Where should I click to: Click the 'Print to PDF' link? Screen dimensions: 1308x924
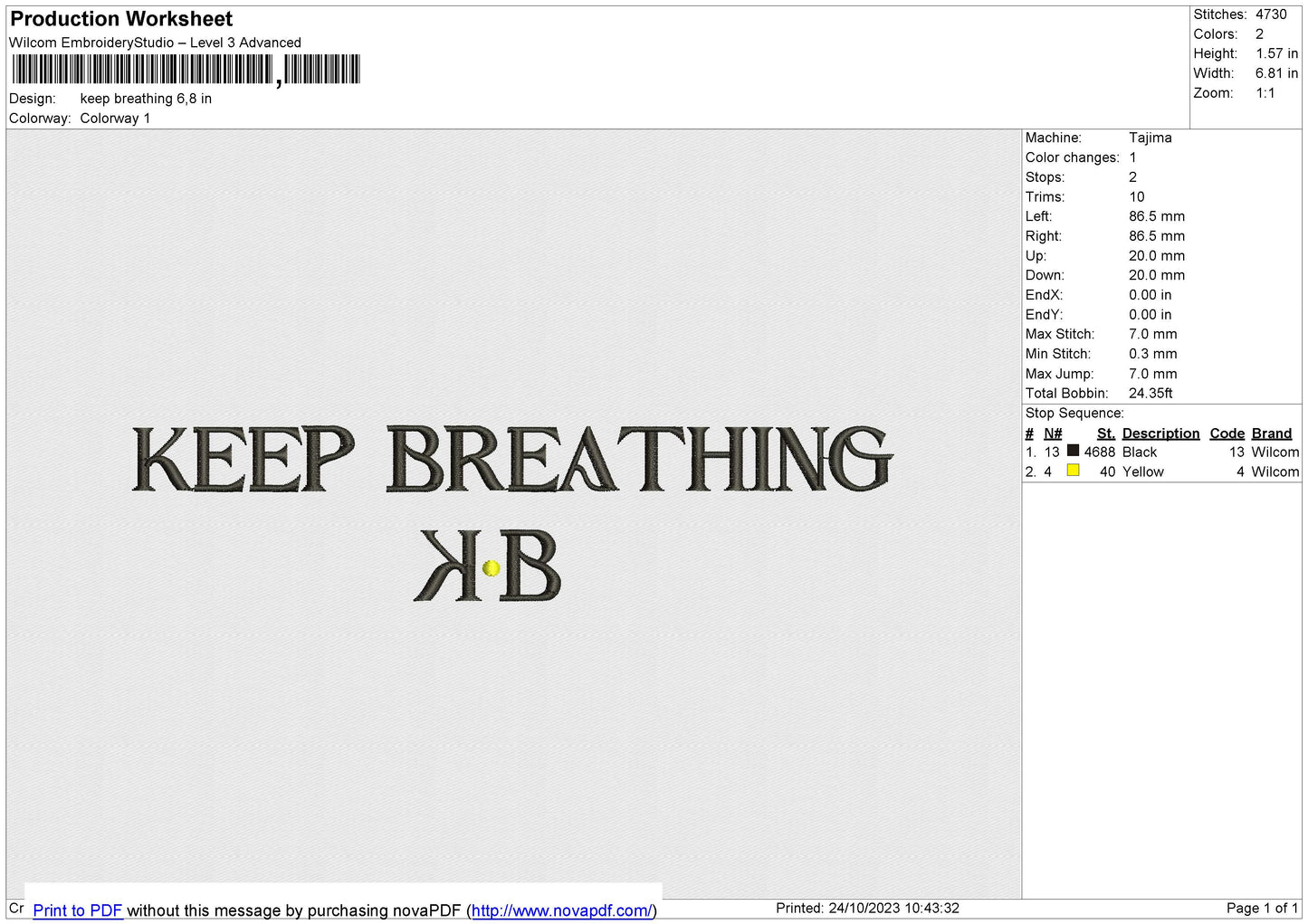(77, 910)
